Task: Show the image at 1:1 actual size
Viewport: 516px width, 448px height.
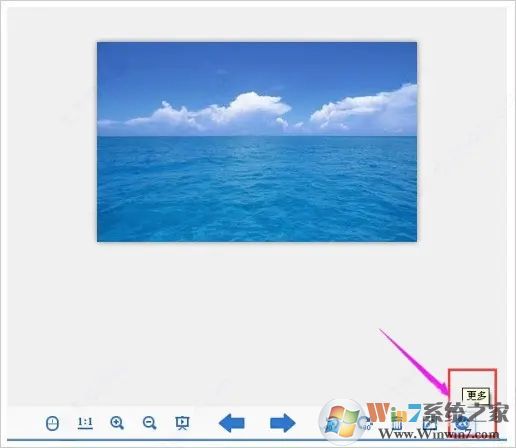Action: click(85, 423)
